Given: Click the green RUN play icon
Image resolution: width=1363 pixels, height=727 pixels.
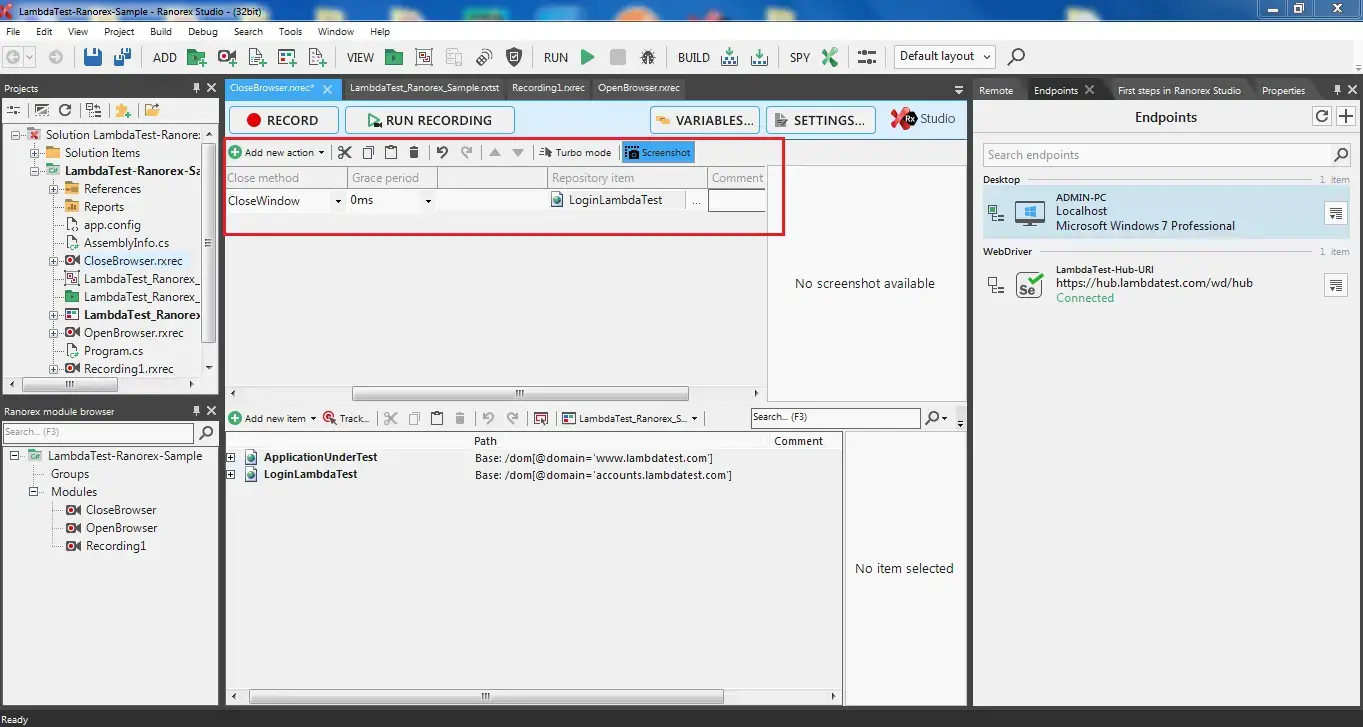Looking at the screenshot, I should pos(588,57).
